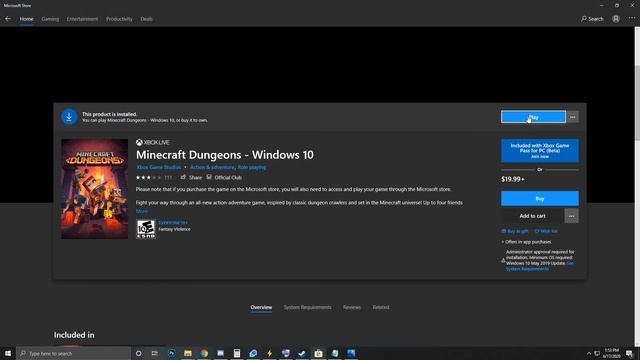Open more options next to Add to cart
The image size is (640, 360).
571,216
